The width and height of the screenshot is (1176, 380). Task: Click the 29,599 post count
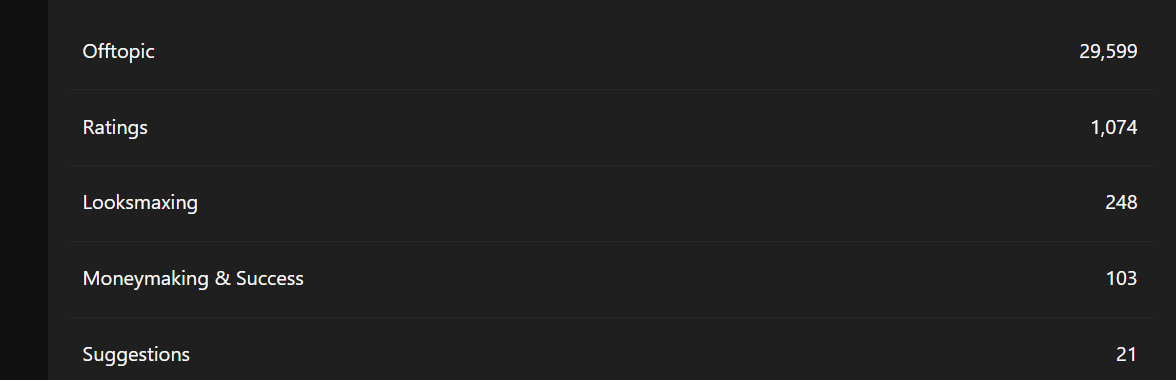pyautogui.click(x=1108, y=52)
